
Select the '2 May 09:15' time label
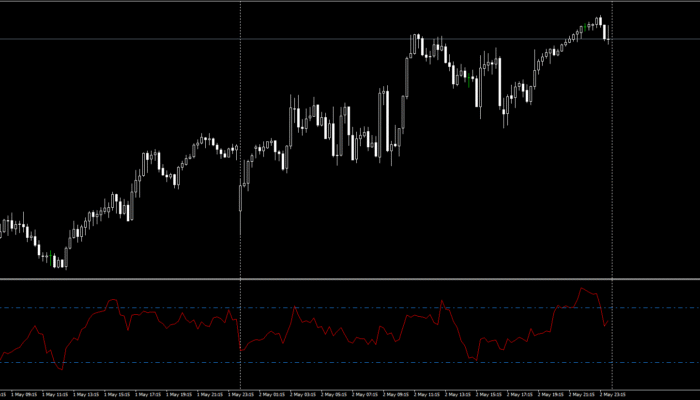click(396, 395)
